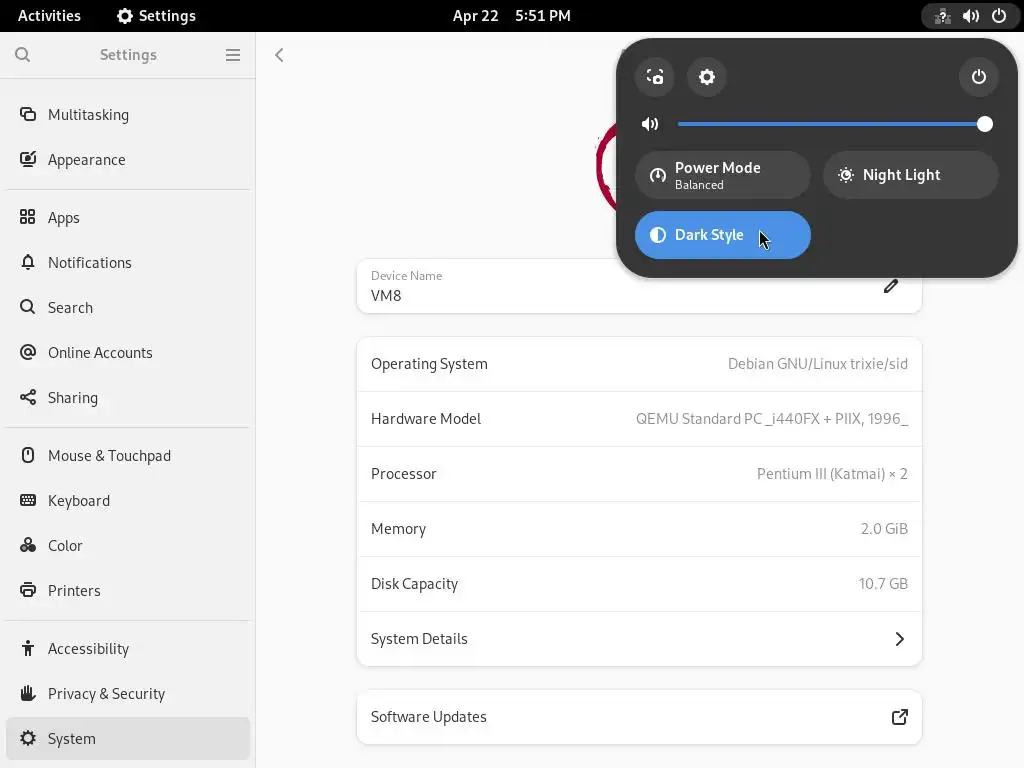
Task: Go back using the left chevron
Action: (280, 55)
